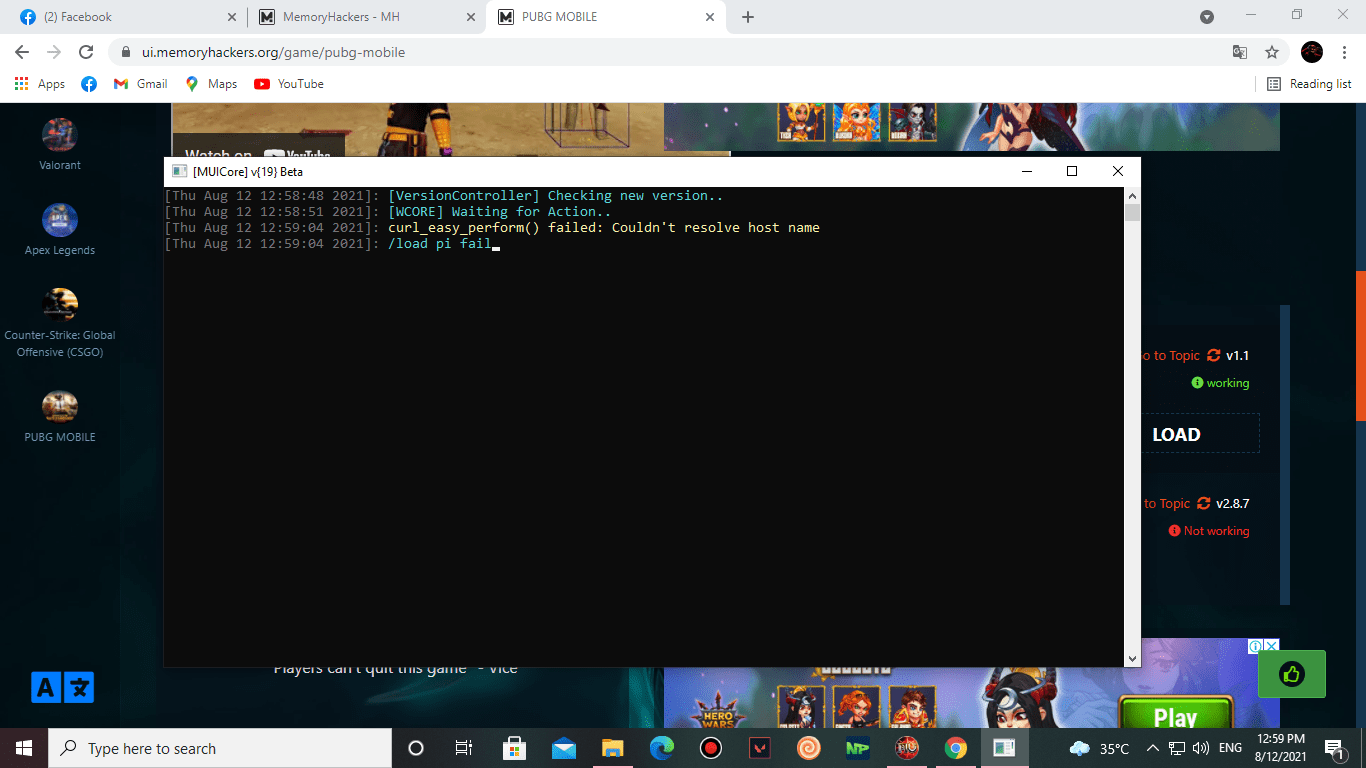
Task: Open the Reading list
Action: 1309,84
